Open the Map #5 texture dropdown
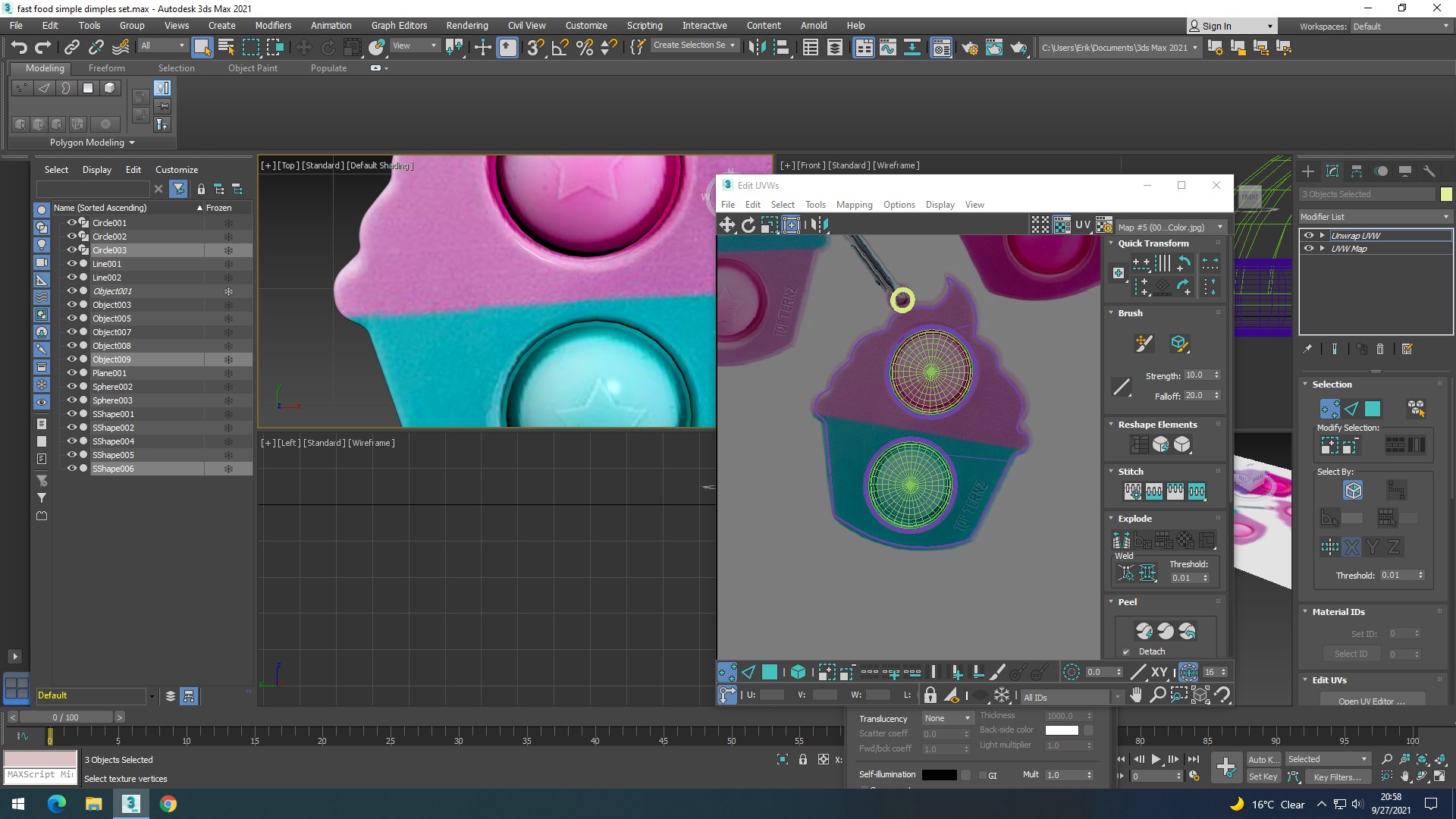This screenshot has width=1456, height=819. pos(1171,227)
